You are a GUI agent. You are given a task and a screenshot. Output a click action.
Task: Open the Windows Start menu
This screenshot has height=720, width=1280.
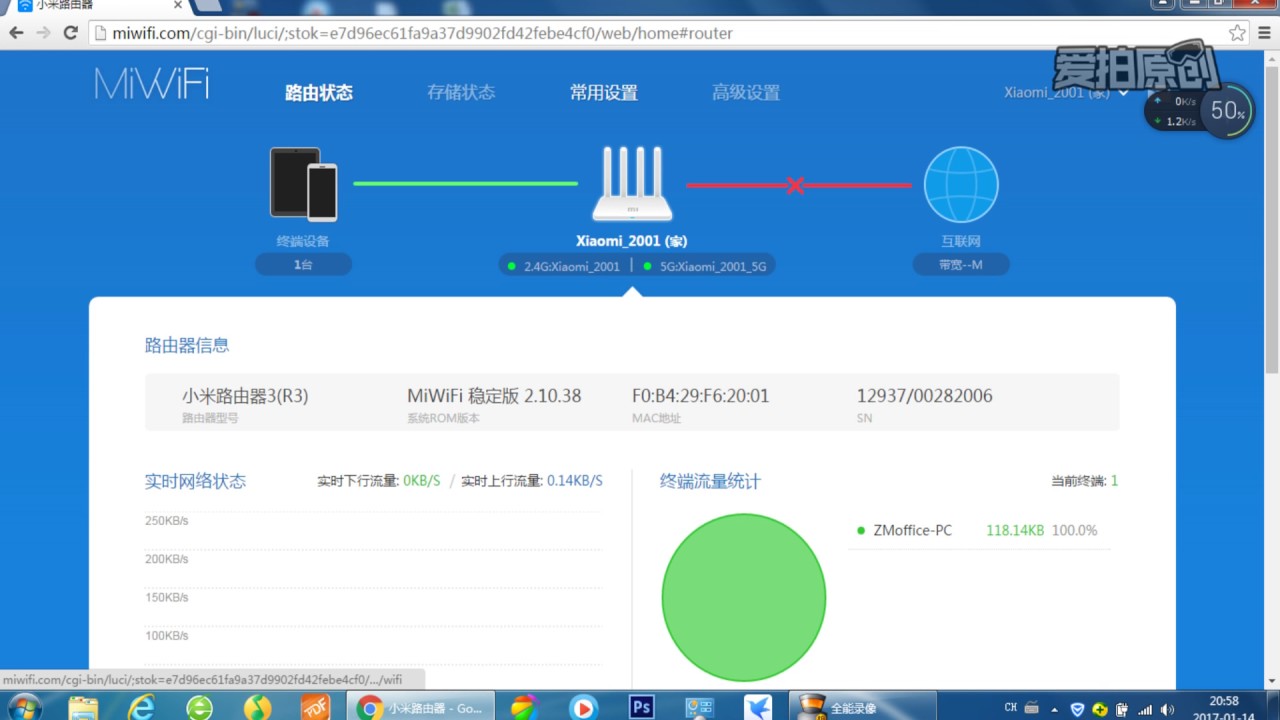[24, 706]
